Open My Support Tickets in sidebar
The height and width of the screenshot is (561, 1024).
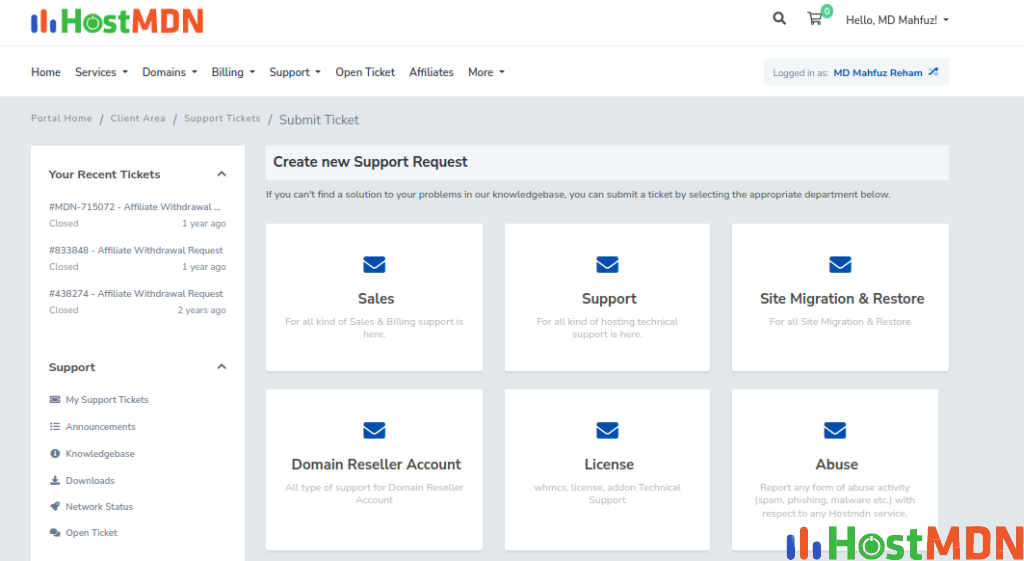tap(107, 400)
